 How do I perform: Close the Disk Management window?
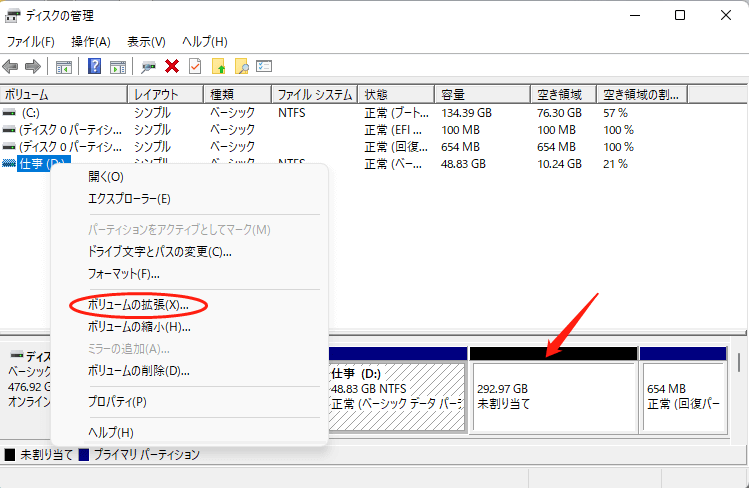point(726,15)
